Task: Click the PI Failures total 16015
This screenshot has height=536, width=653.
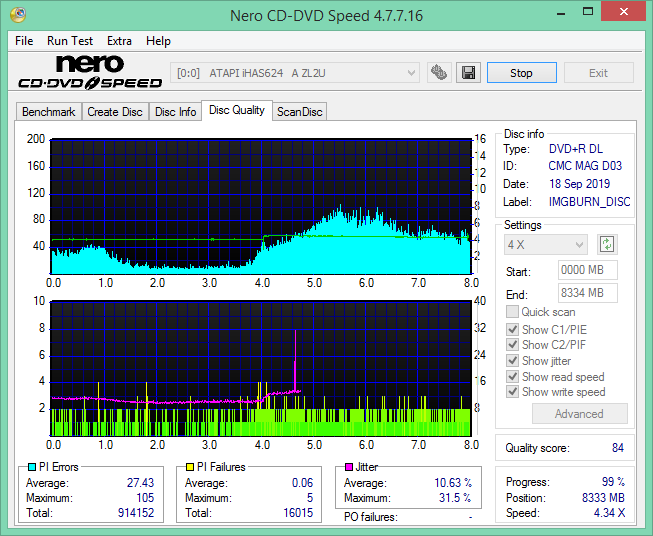Action: click(298, 513)
